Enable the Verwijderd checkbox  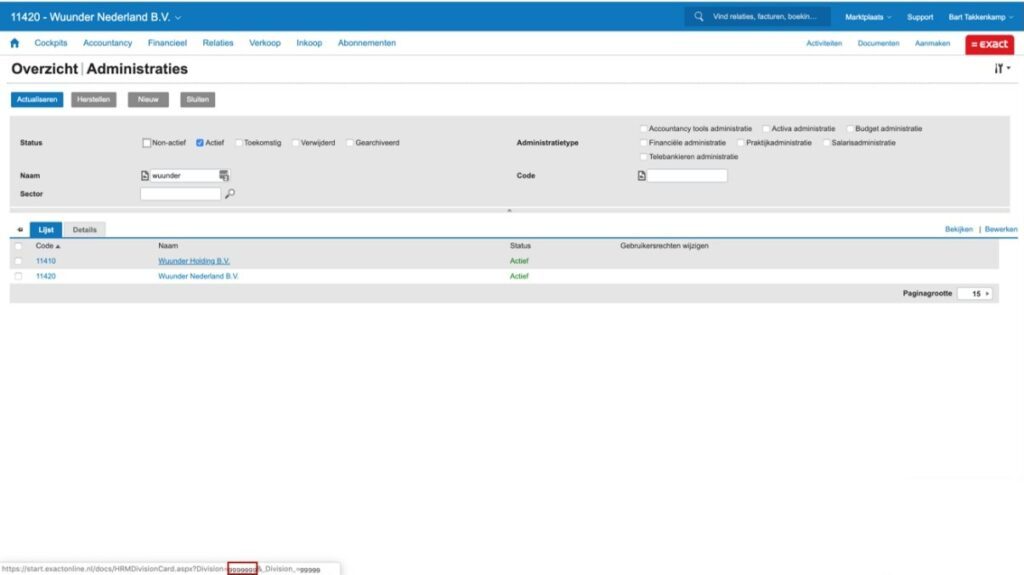(x=295, y=142)
